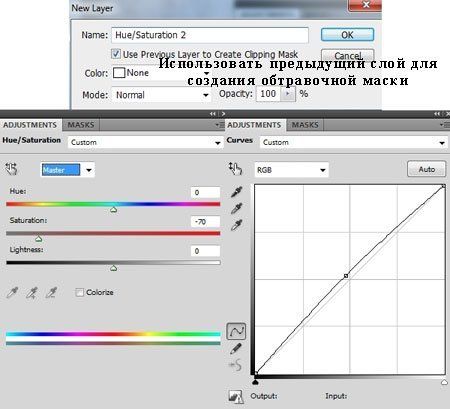Open the layer Color dropdown showing None

click(161, 73)
